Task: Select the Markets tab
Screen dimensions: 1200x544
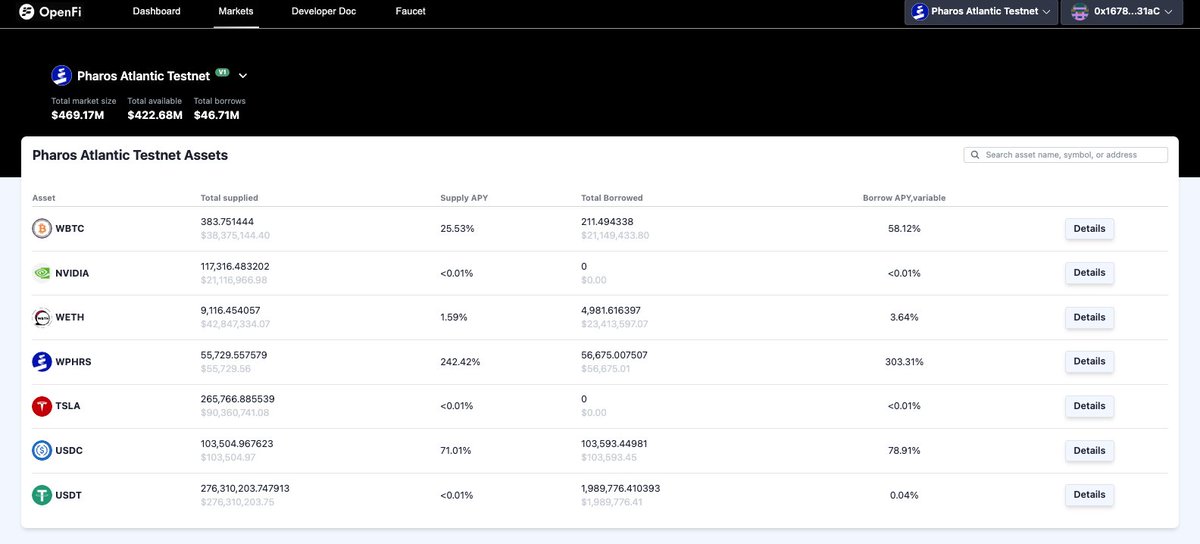Action: [236, 11]
